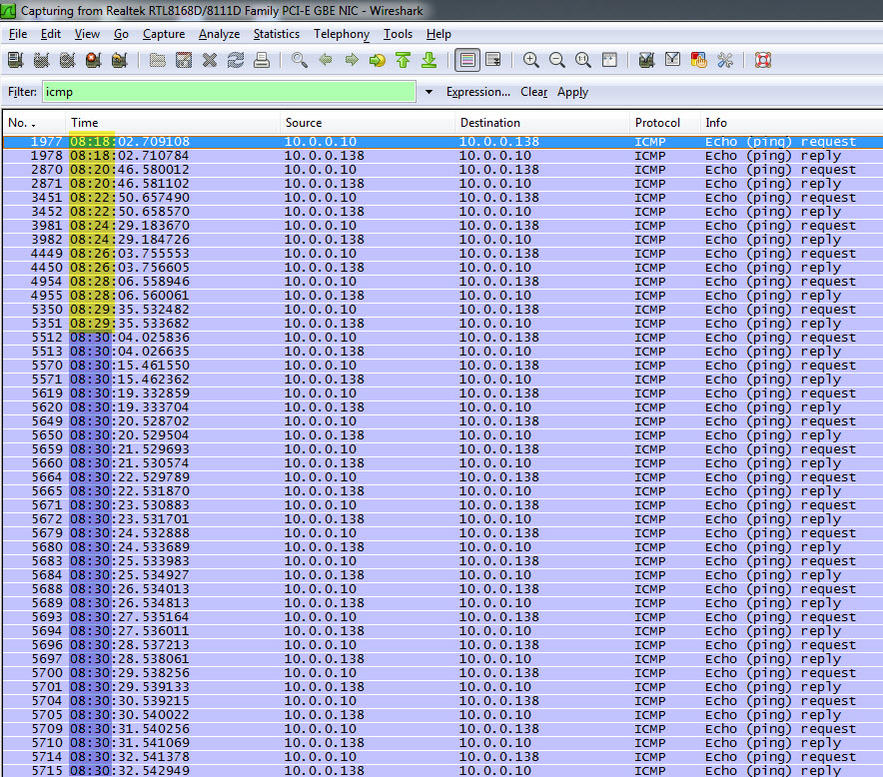Select packet number 5700
This screenshot has width=883, height=777.
point(443,673)
